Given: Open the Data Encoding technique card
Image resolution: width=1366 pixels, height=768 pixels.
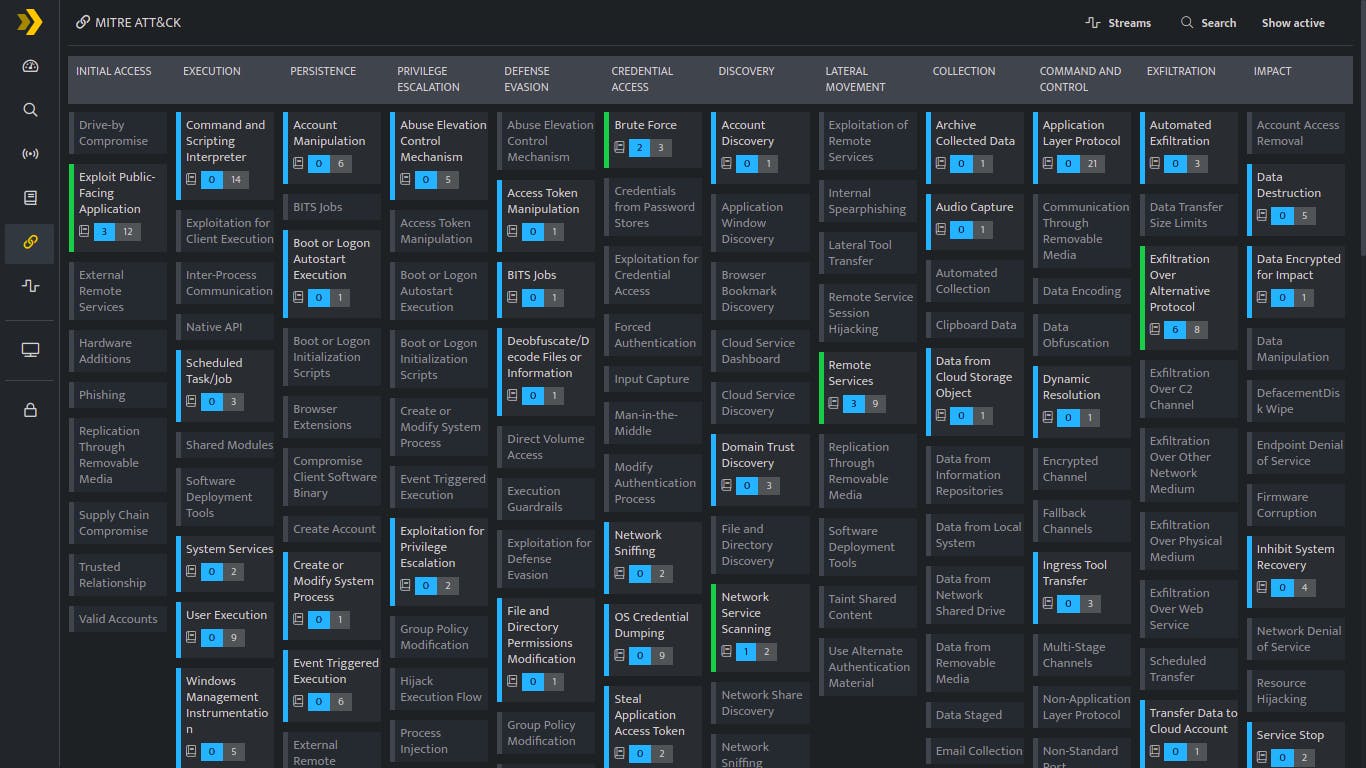Looking at the screenshot, I should pos(1082,291).
